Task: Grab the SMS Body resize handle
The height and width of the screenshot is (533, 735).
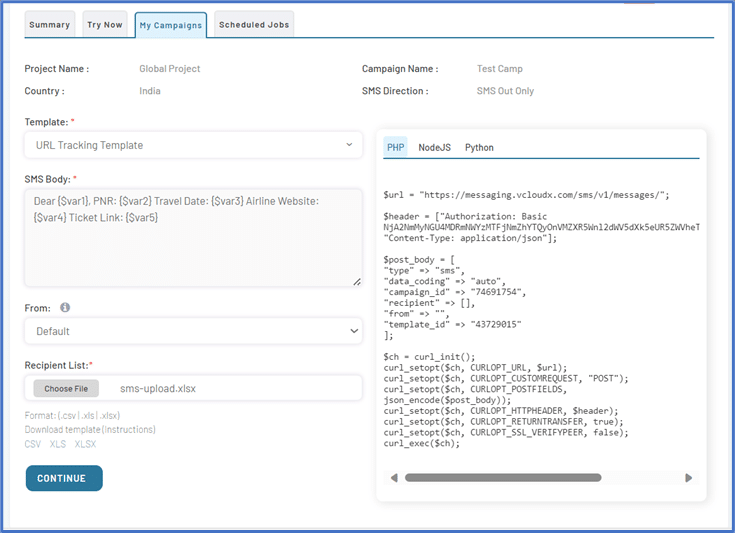Action: (x=357, y=281)
